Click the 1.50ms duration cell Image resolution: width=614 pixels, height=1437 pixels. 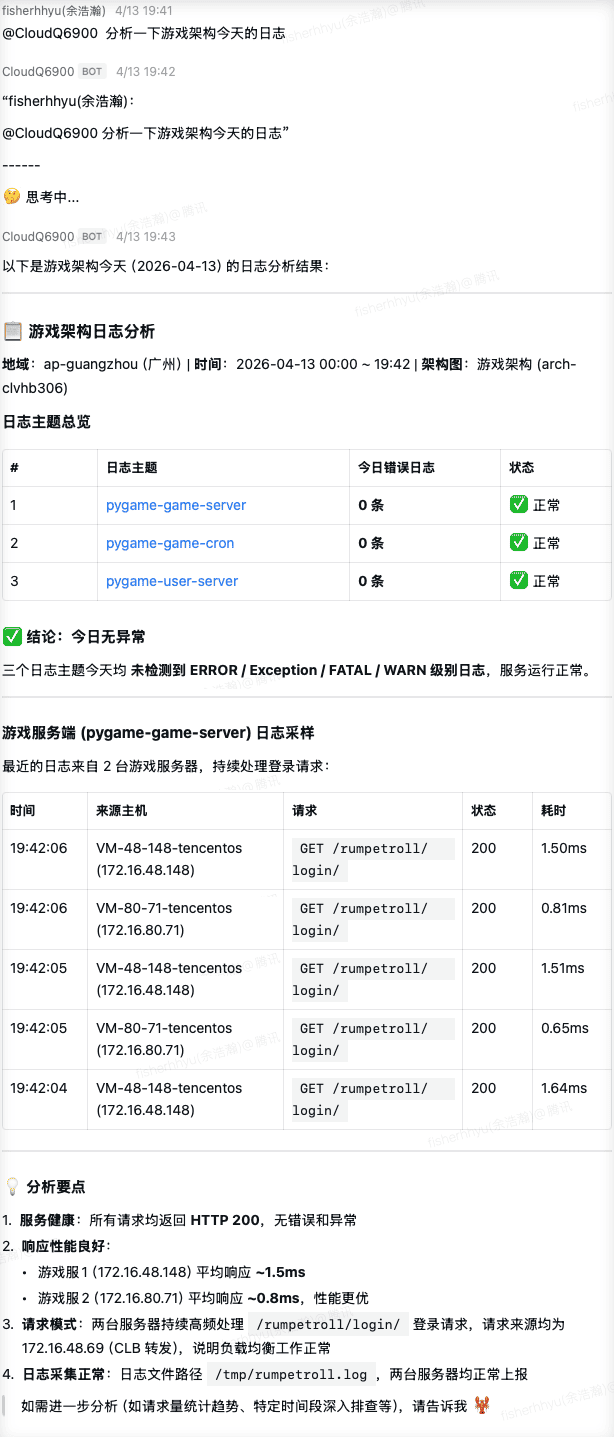pyautogui.click(x=564, y=848)
